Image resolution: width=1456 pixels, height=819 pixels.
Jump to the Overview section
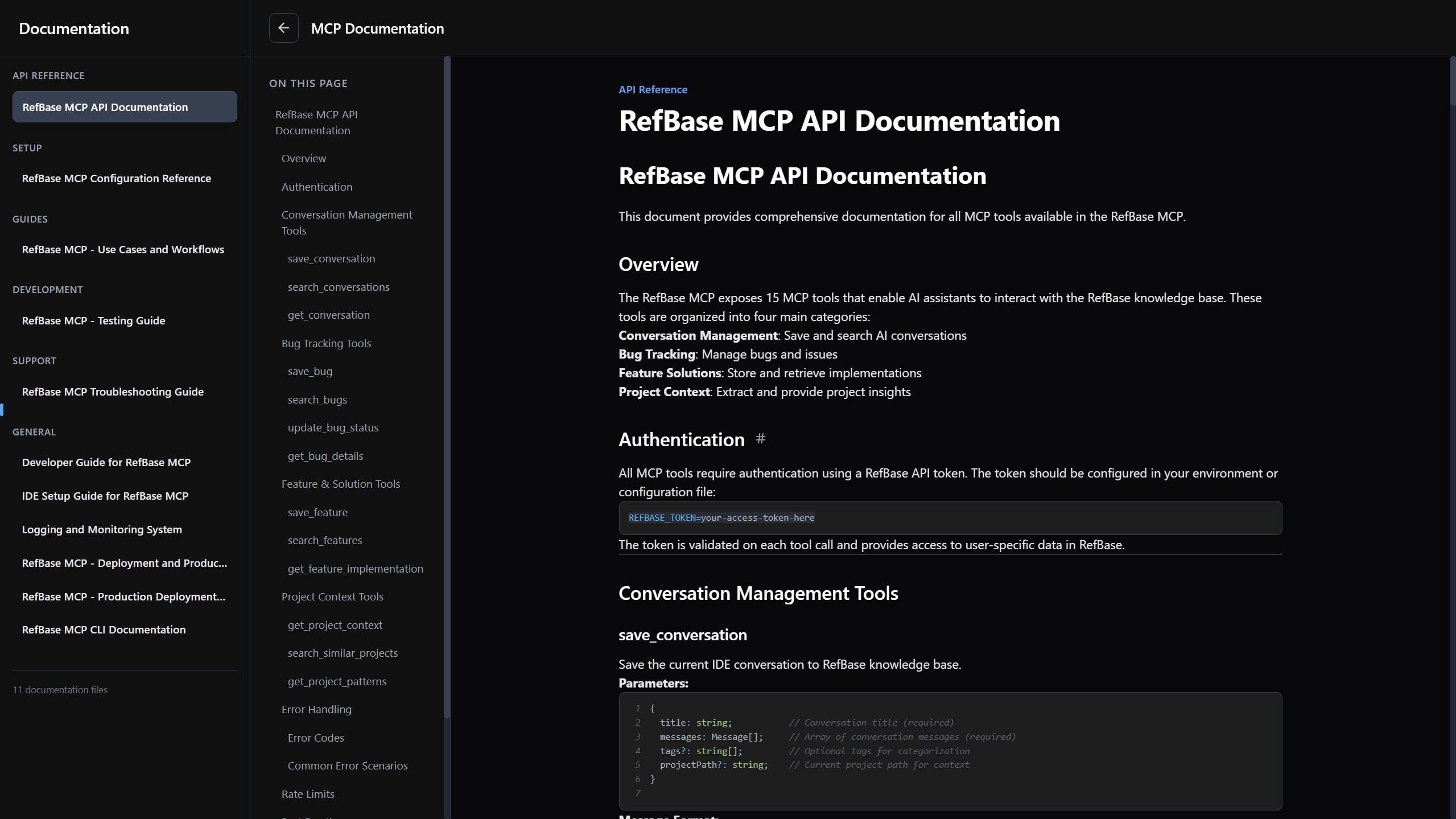point(303,158)
